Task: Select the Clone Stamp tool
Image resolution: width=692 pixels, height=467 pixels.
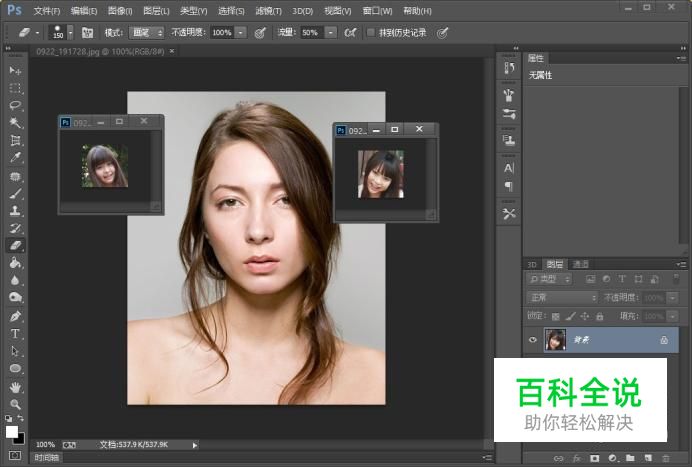Action: [15, 211]
